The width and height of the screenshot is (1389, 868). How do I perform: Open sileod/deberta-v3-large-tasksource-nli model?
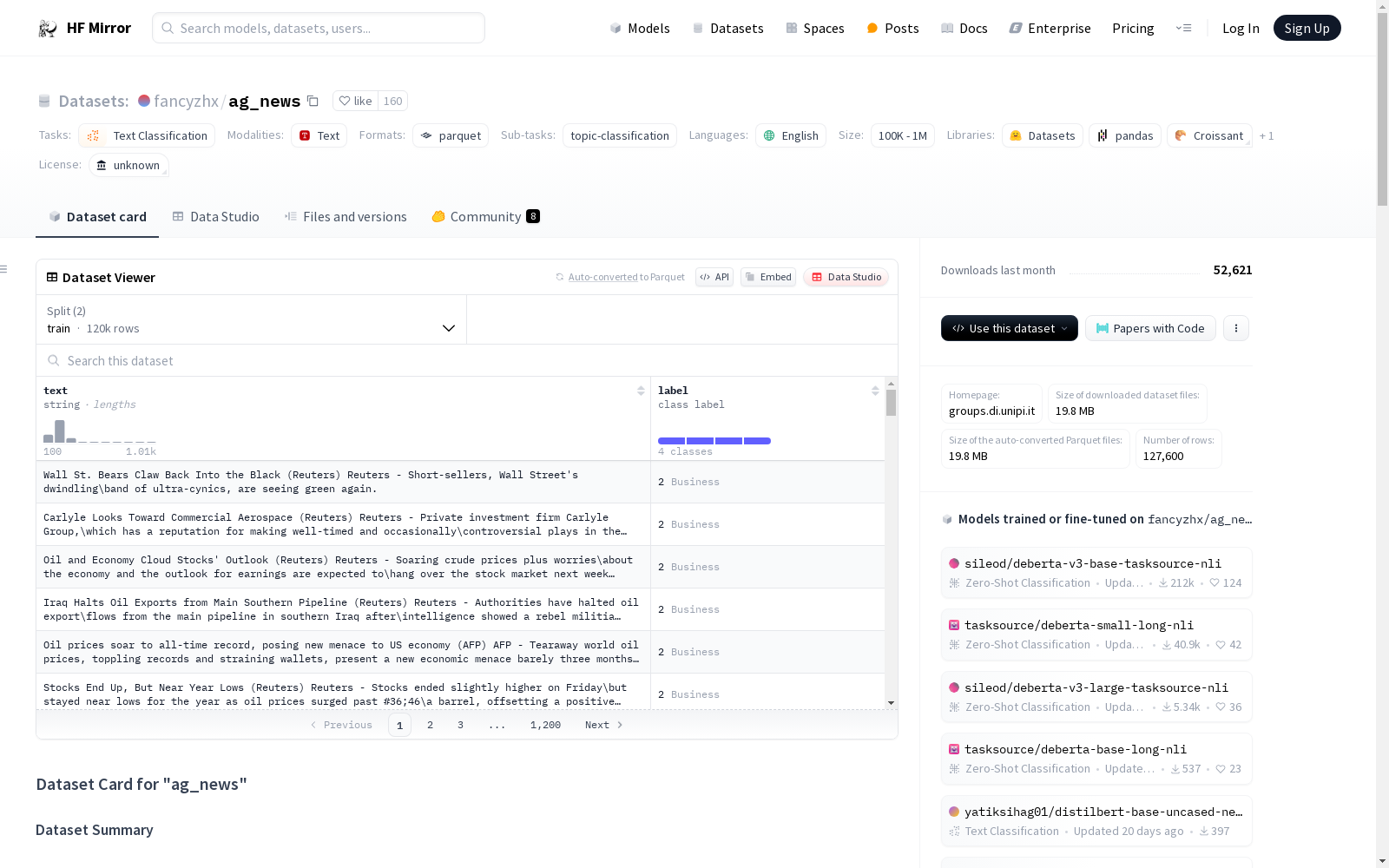[1096, 697]
